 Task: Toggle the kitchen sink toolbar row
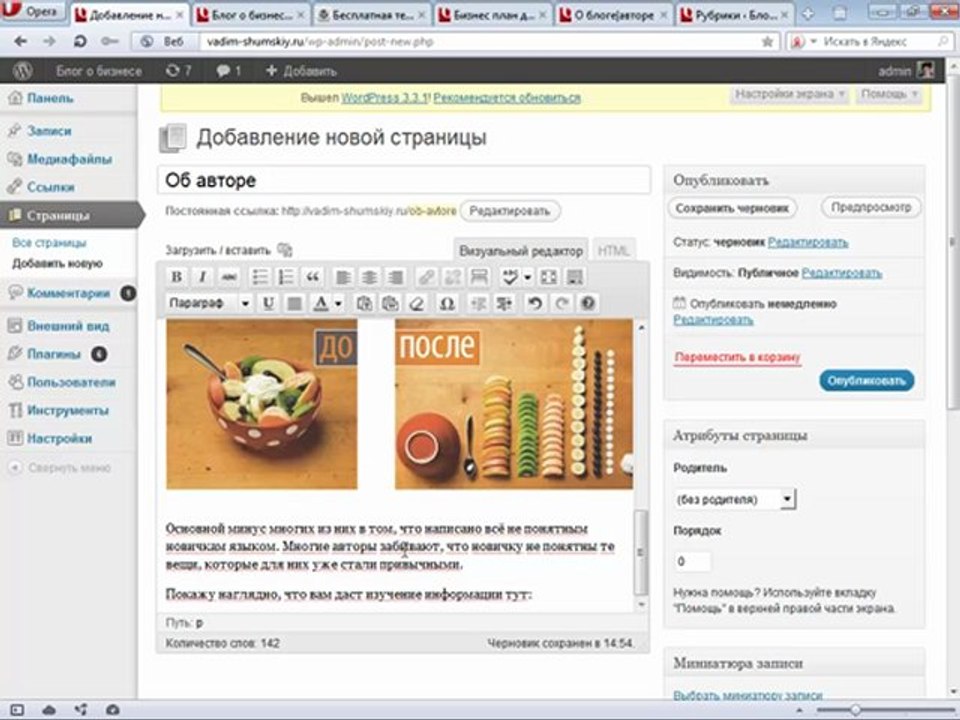pyautogui.click(x=575, y=277)
